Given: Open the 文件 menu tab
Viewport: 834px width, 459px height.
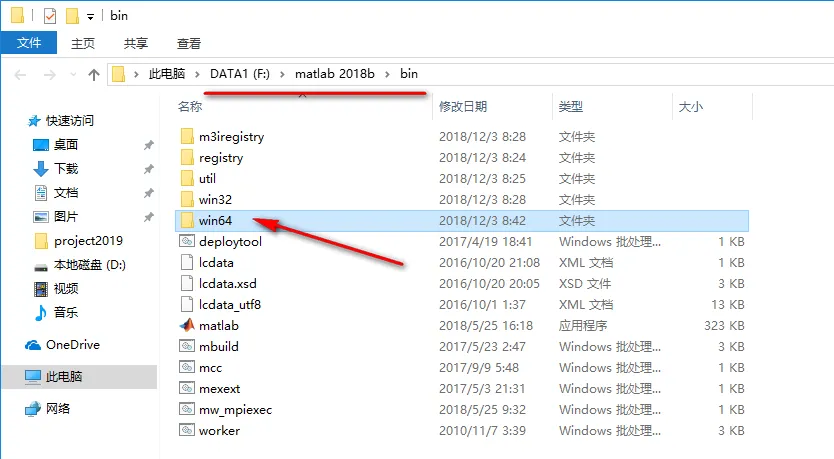Looking at the screenshot, I should pyautogui.click(x=29, y=43).
